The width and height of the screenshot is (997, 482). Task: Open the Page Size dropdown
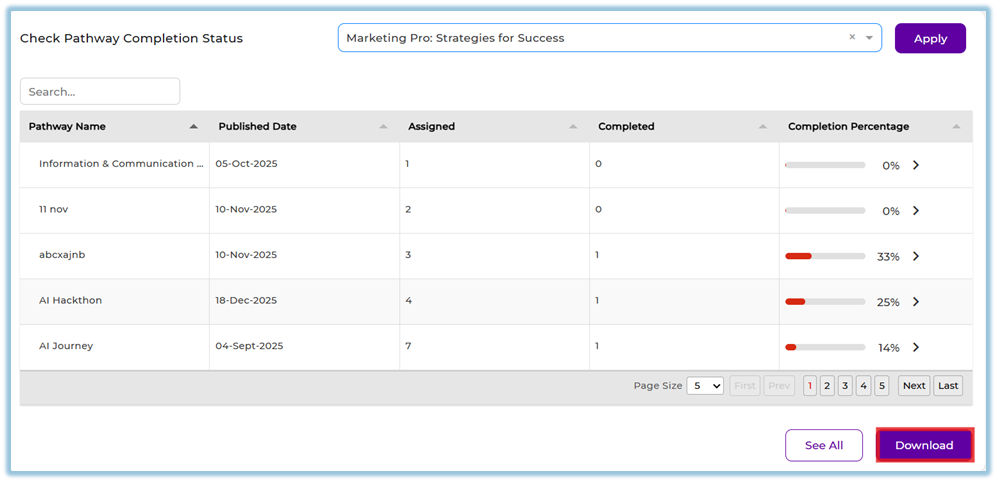(705, 386)
